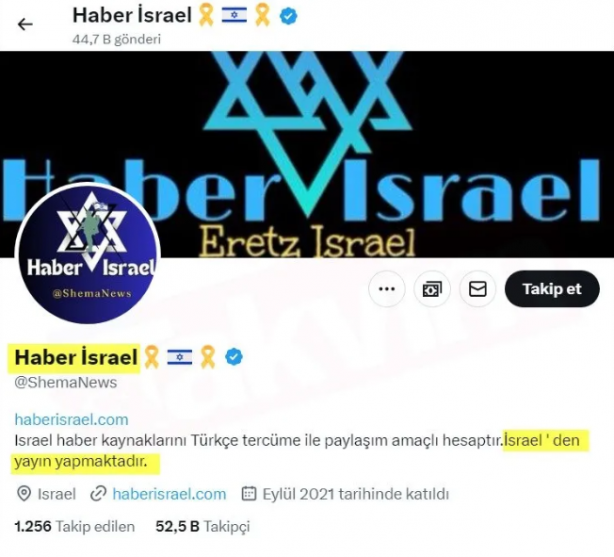Open haberisrael.com link in the bio
This screenshot has height=557, width=614.
[72, 420]
